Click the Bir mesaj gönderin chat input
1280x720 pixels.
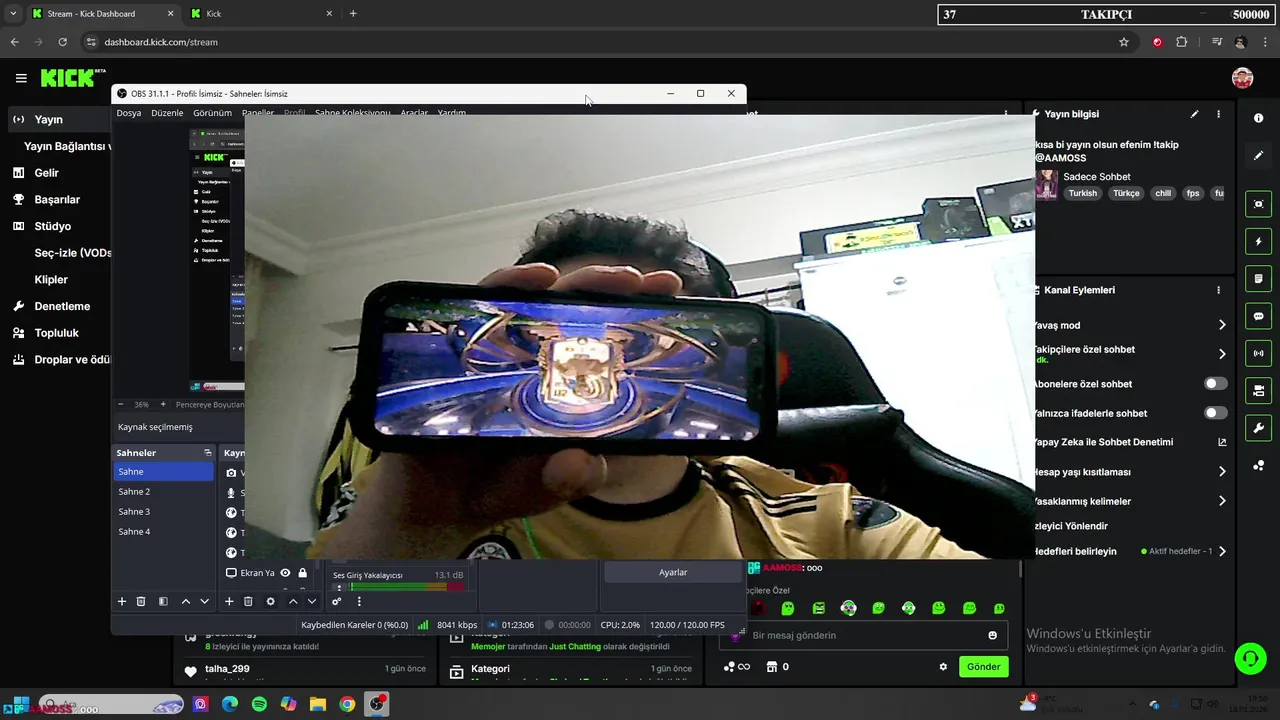[x=864, y=635]
